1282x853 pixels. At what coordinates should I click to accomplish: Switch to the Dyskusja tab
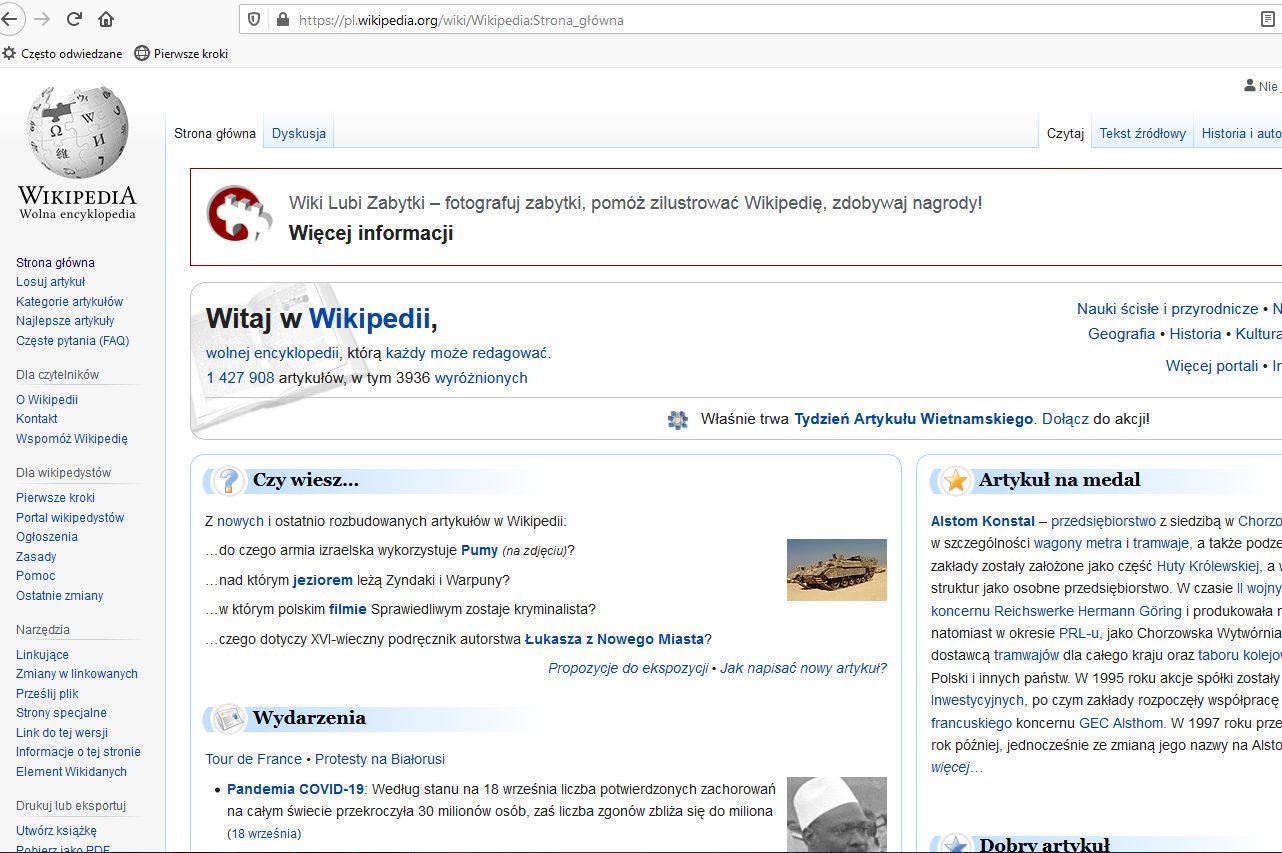click(x=298, y=133)
